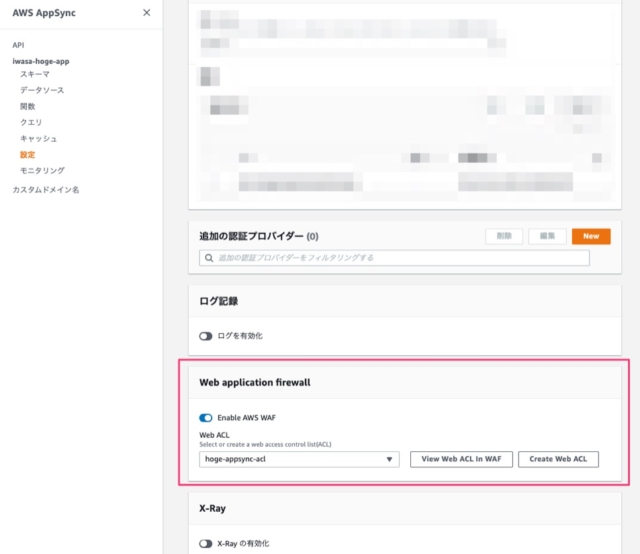This screenshot has height=554, width=640.
Task: Click the AWS AppSync sidebar title
Action: pos(44,13)
